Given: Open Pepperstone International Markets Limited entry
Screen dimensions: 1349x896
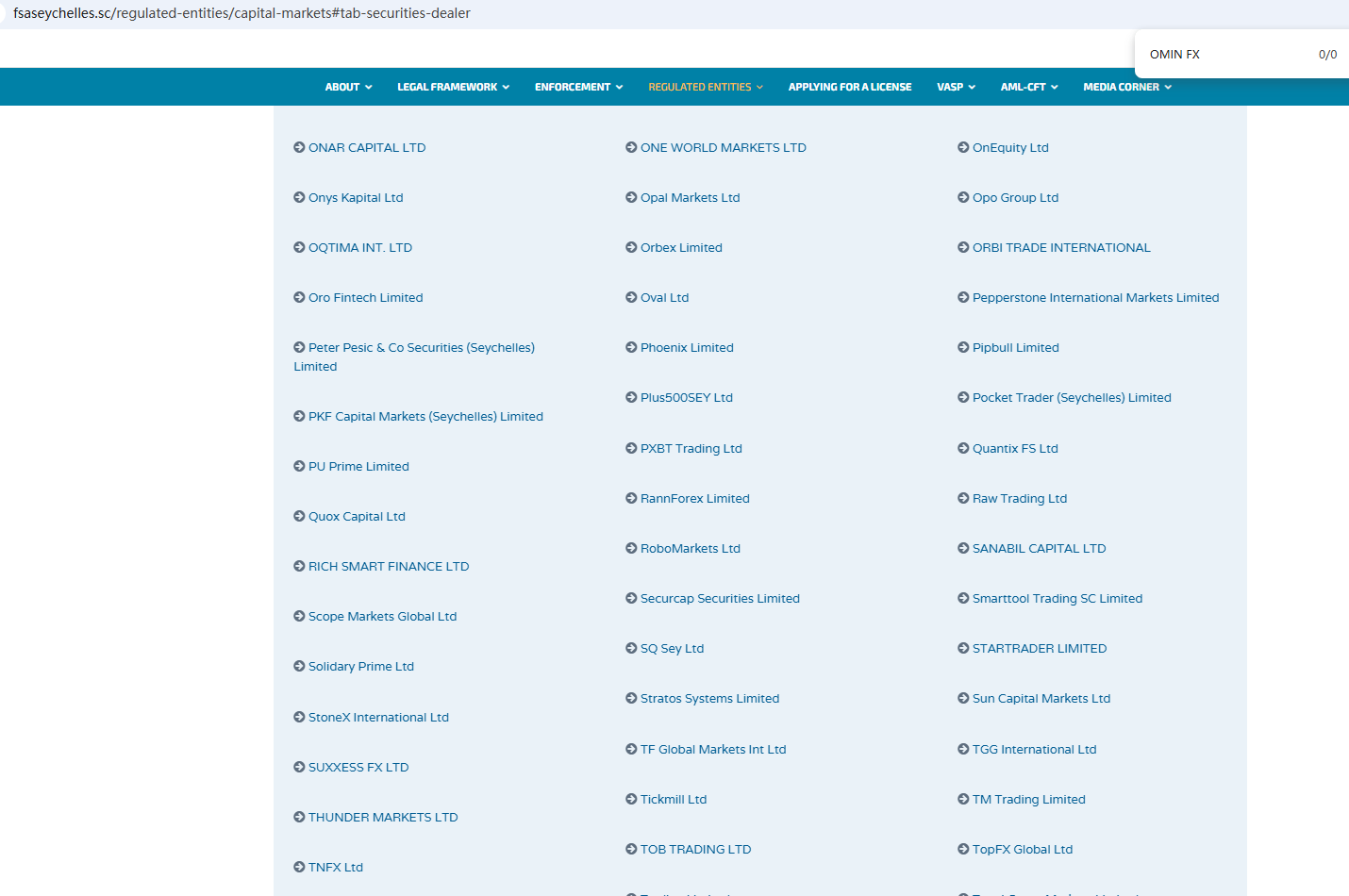Looking at the screenshot, I should click(x=1095, y=297).
